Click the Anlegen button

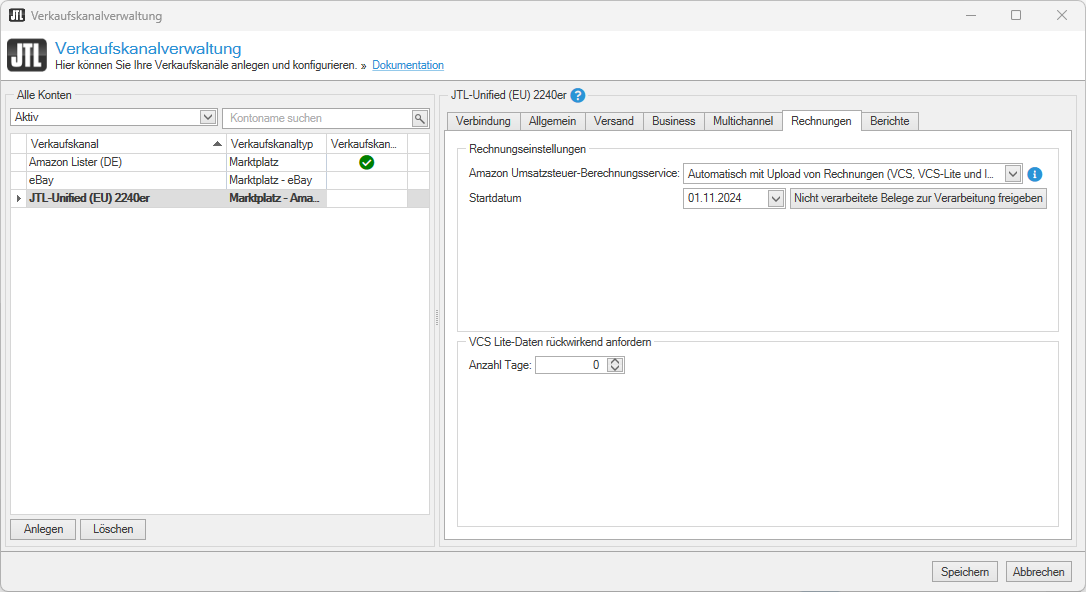tap(44, 529)
